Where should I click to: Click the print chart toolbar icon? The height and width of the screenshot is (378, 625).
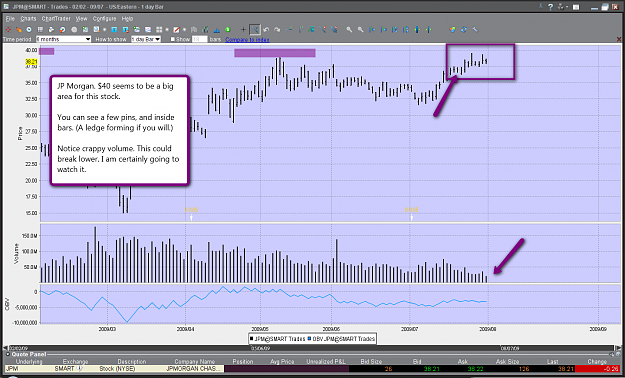(x=51, y=30)
